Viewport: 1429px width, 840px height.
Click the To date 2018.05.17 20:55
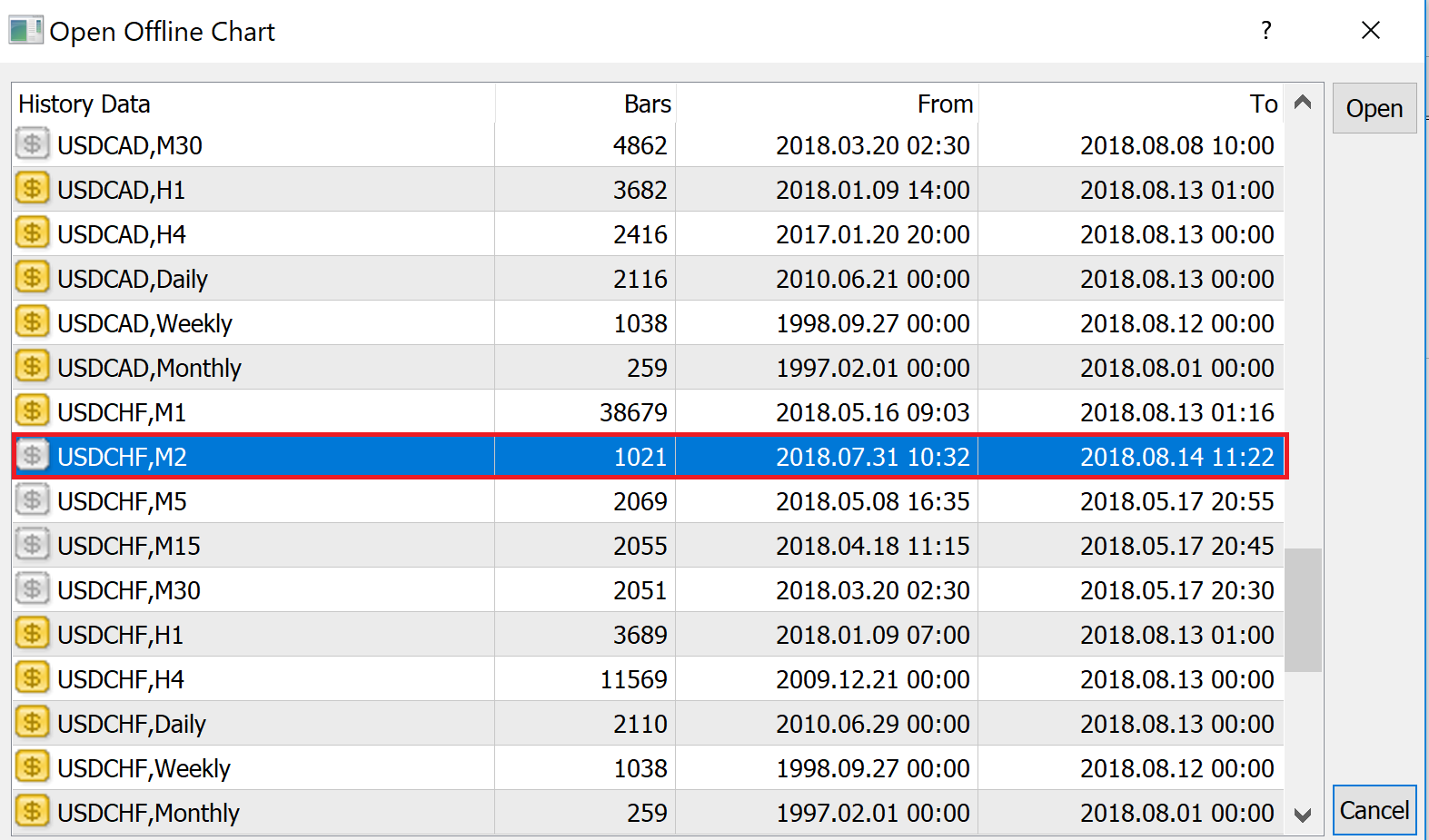[x=1177, y=501]
